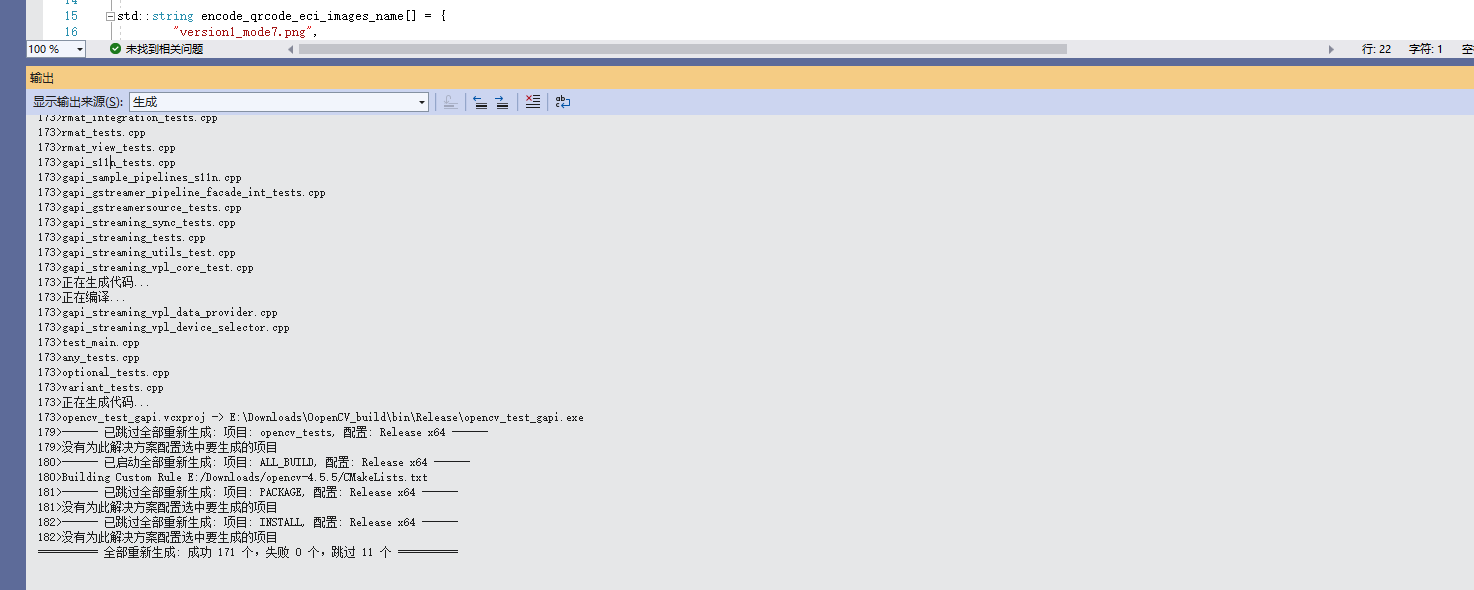Click the ALL_BUILD rebuild started line
Image resolution: width=1474 pixels, height=590 pixels.
[x=254, y=462]
